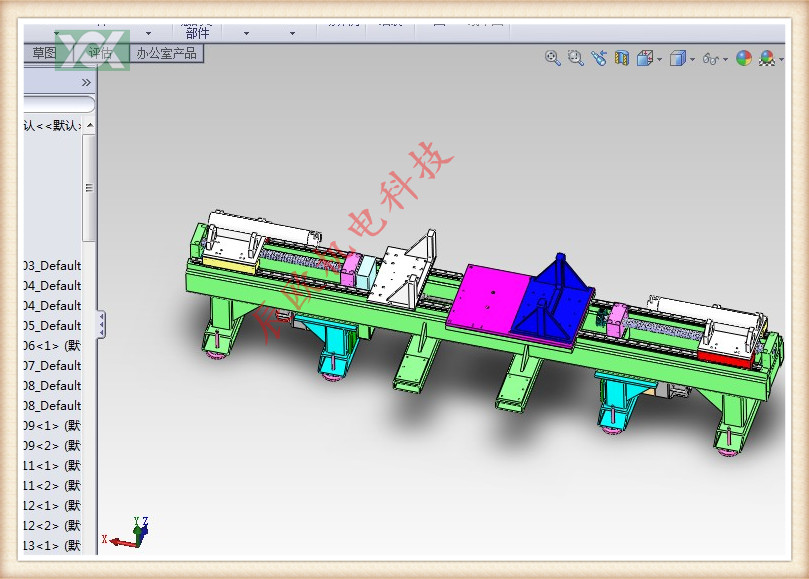Open the Hide/Show Items dropdown arrow
809x579 pixels.
coord(725,60)
